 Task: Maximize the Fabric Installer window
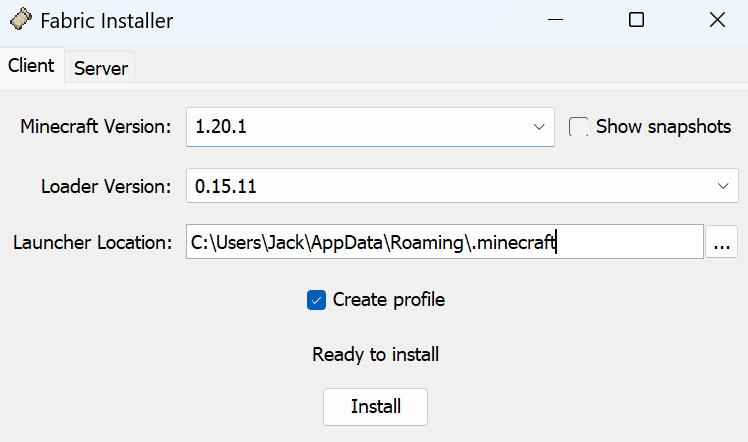636,20
